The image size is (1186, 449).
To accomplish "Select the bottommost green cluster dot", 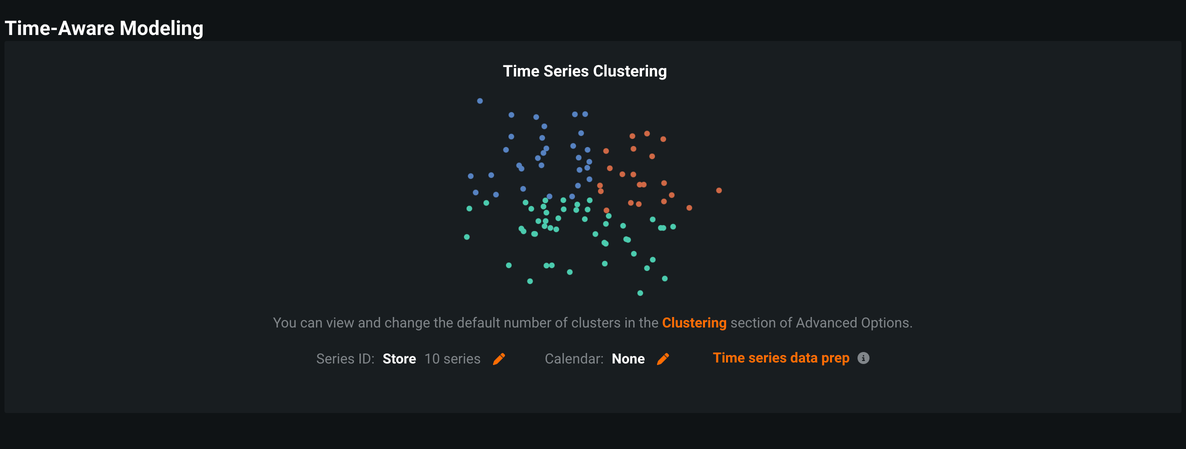I will 641,293.
